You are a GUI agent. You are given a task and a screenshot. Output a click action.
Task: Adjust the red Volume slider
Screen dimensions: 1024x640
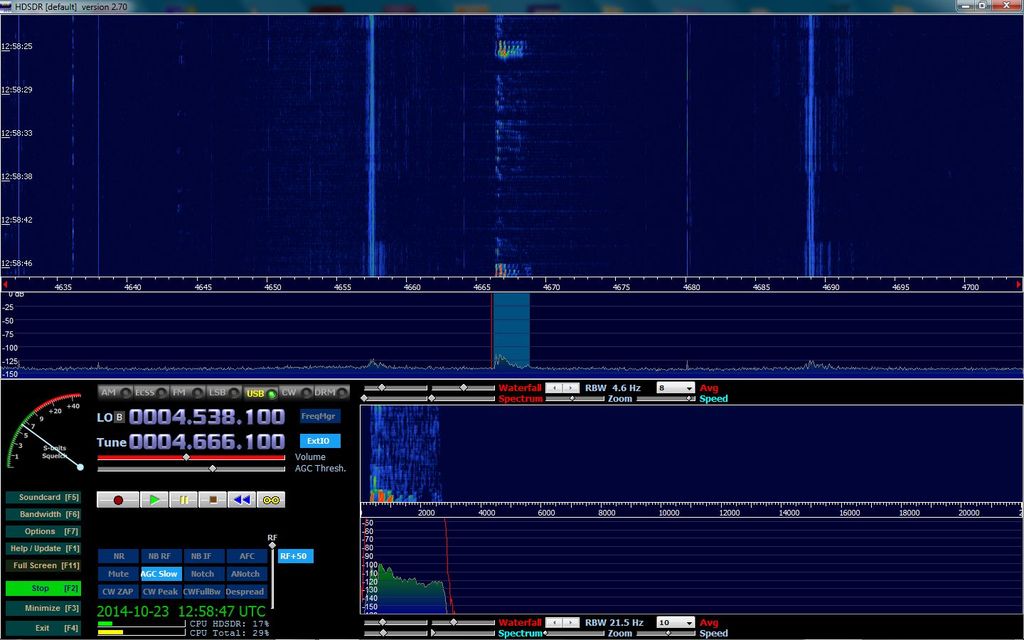pos(185,459)
